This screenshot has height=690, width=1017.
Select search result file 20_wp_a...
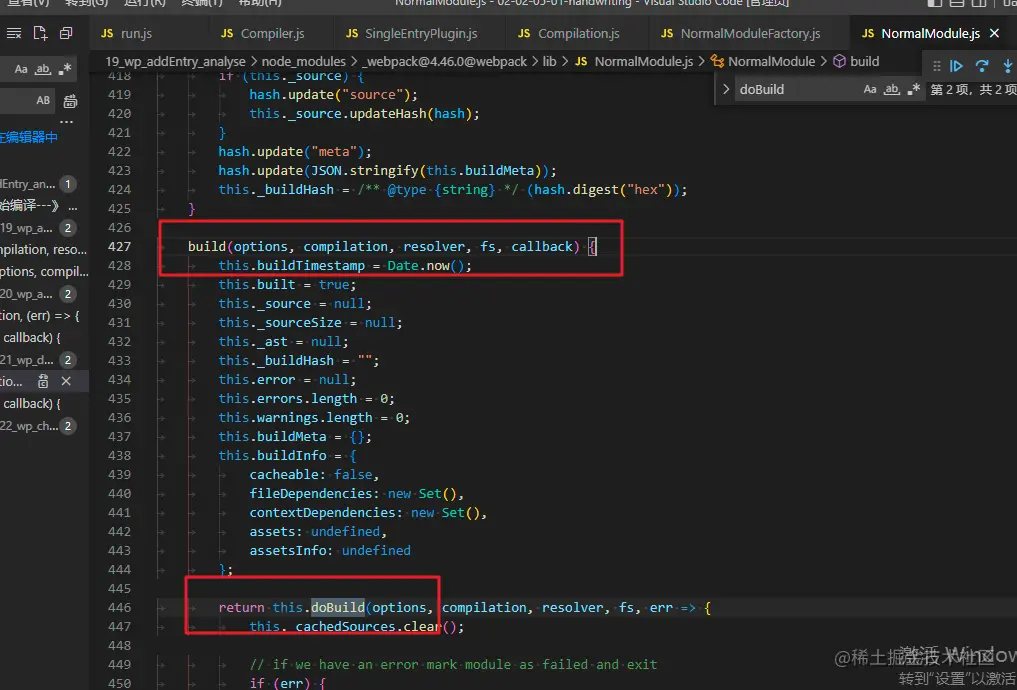click(x=39, y=294)
